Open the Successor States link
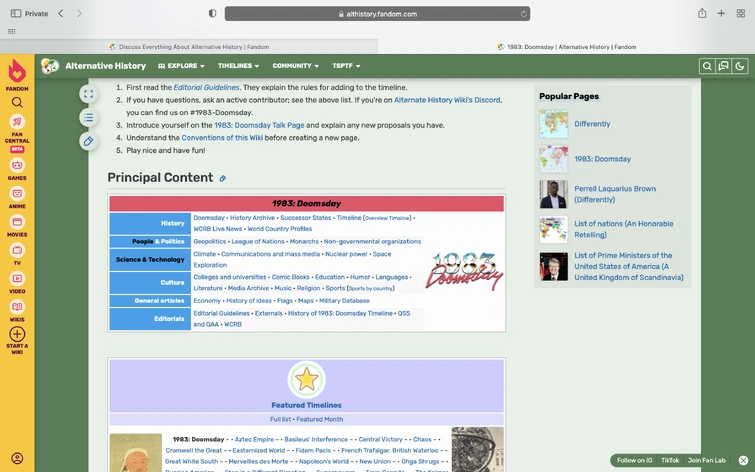The height and width of the screenshot is (472, 755). coord(306,218)
